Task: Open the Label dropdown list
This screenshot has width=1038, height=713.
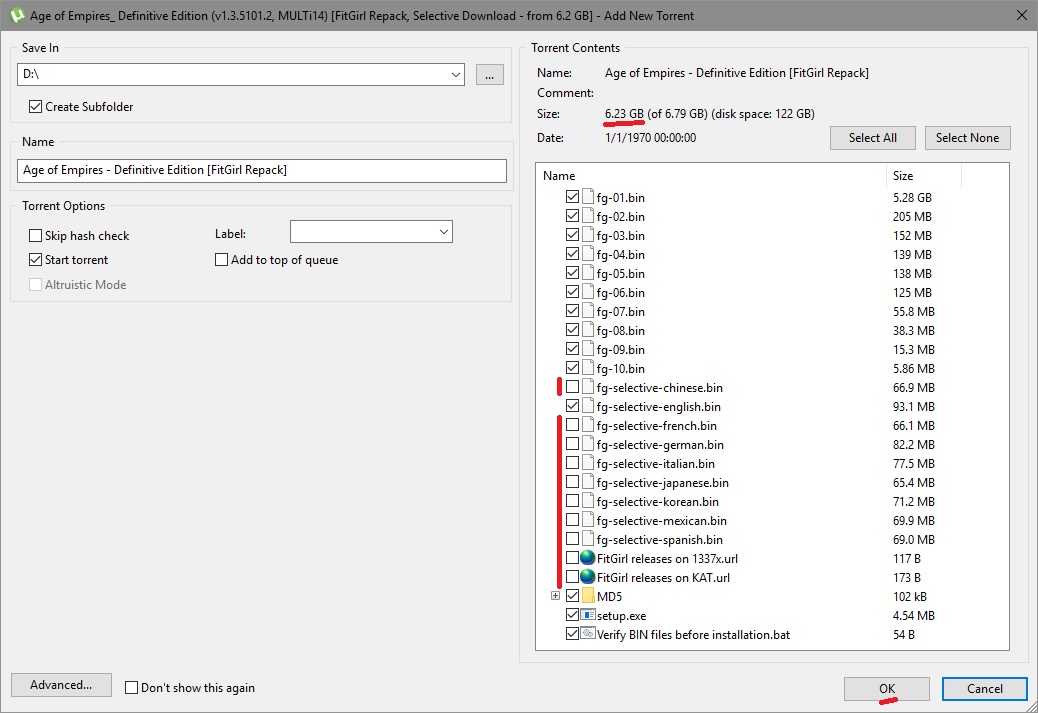Action: 443,232
